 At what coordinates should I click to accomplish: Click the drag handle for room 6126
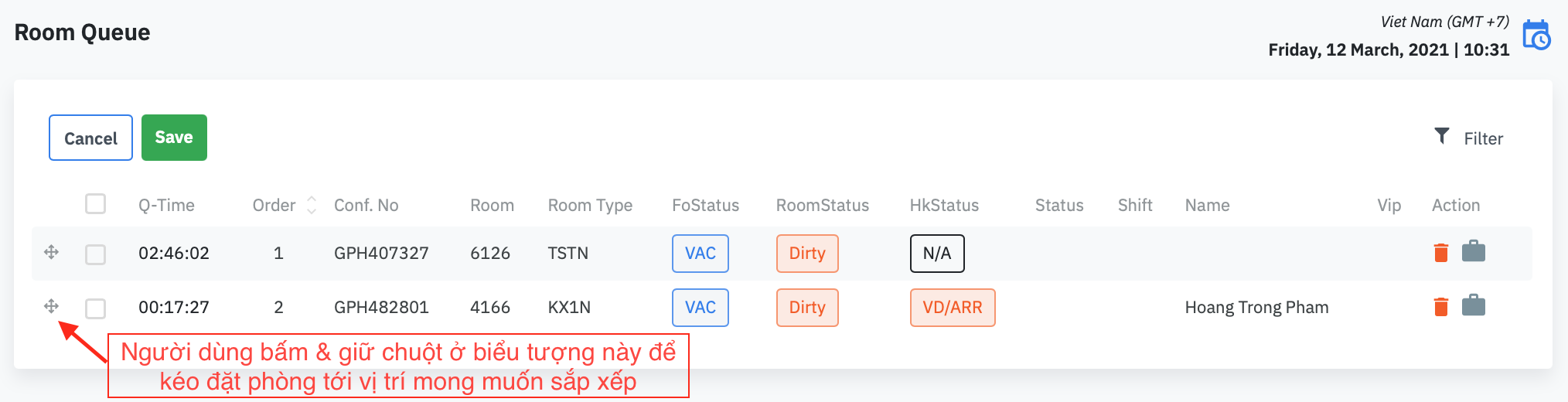point(51,252)
